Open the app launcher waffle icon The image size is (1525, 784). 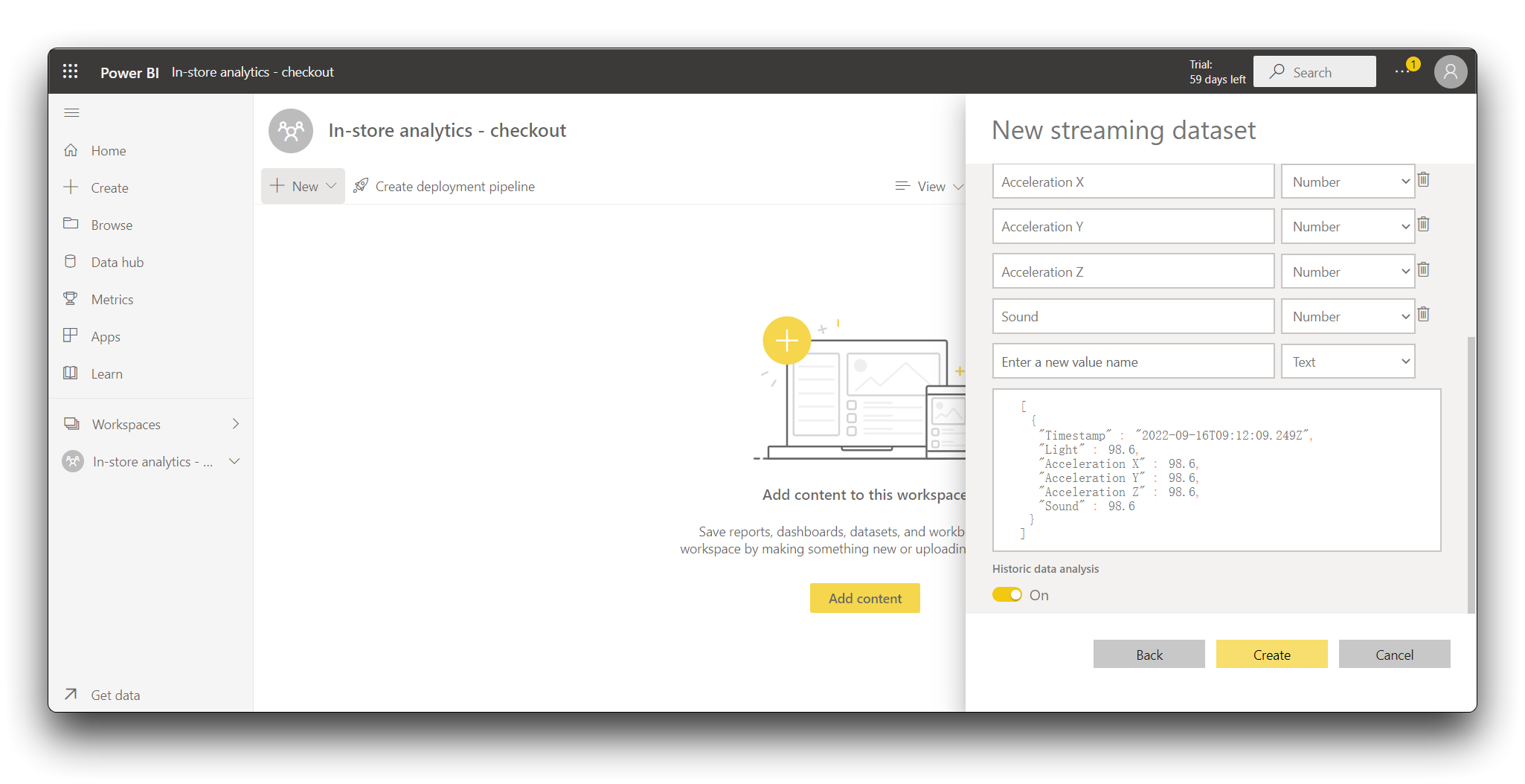(71, 71)
